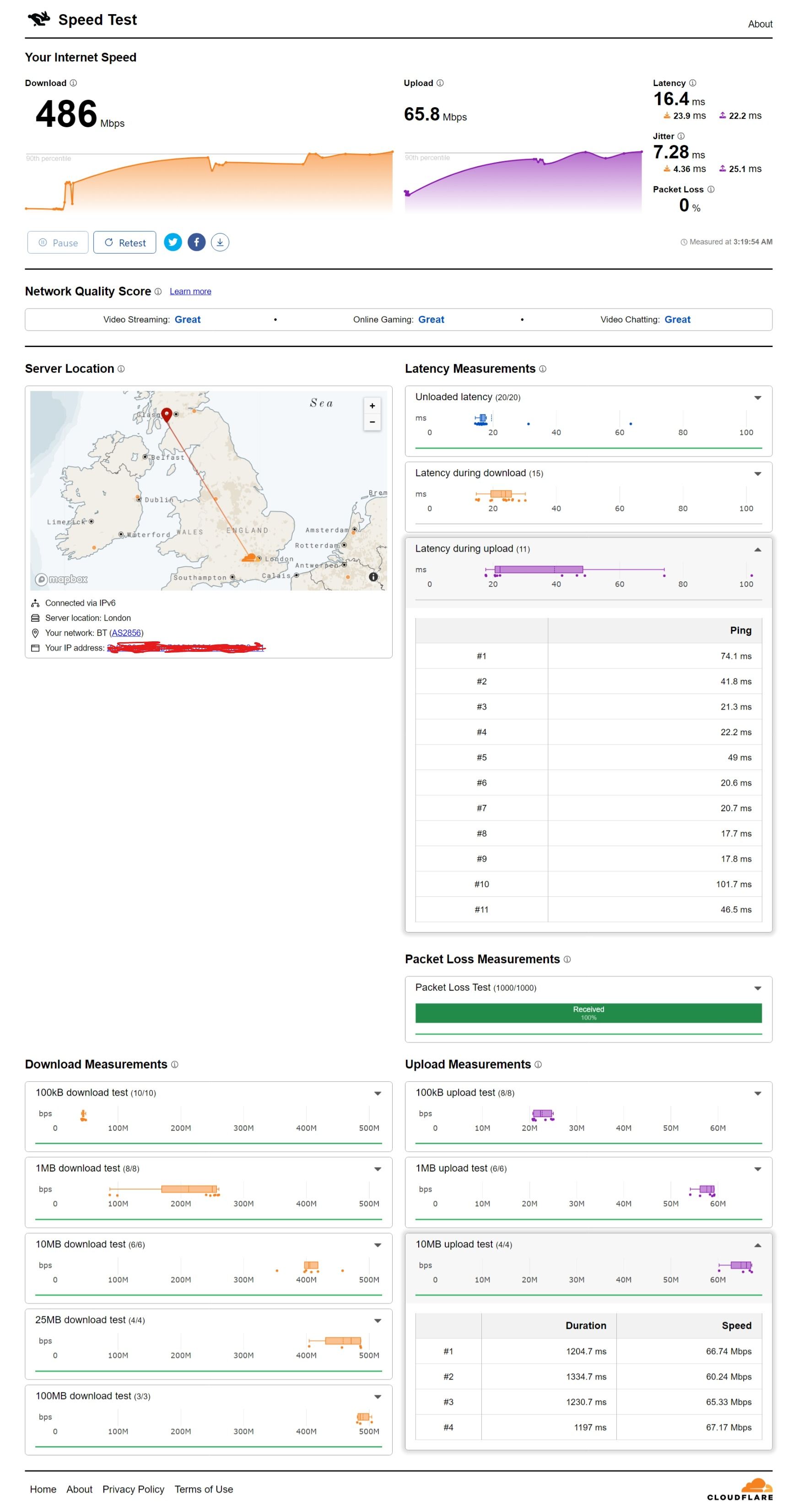Image resolution: width=788 pixels, height=1512 pixels.
Task: Collapse the 10MB upload test table
Action: click(x=757, y=1245)
